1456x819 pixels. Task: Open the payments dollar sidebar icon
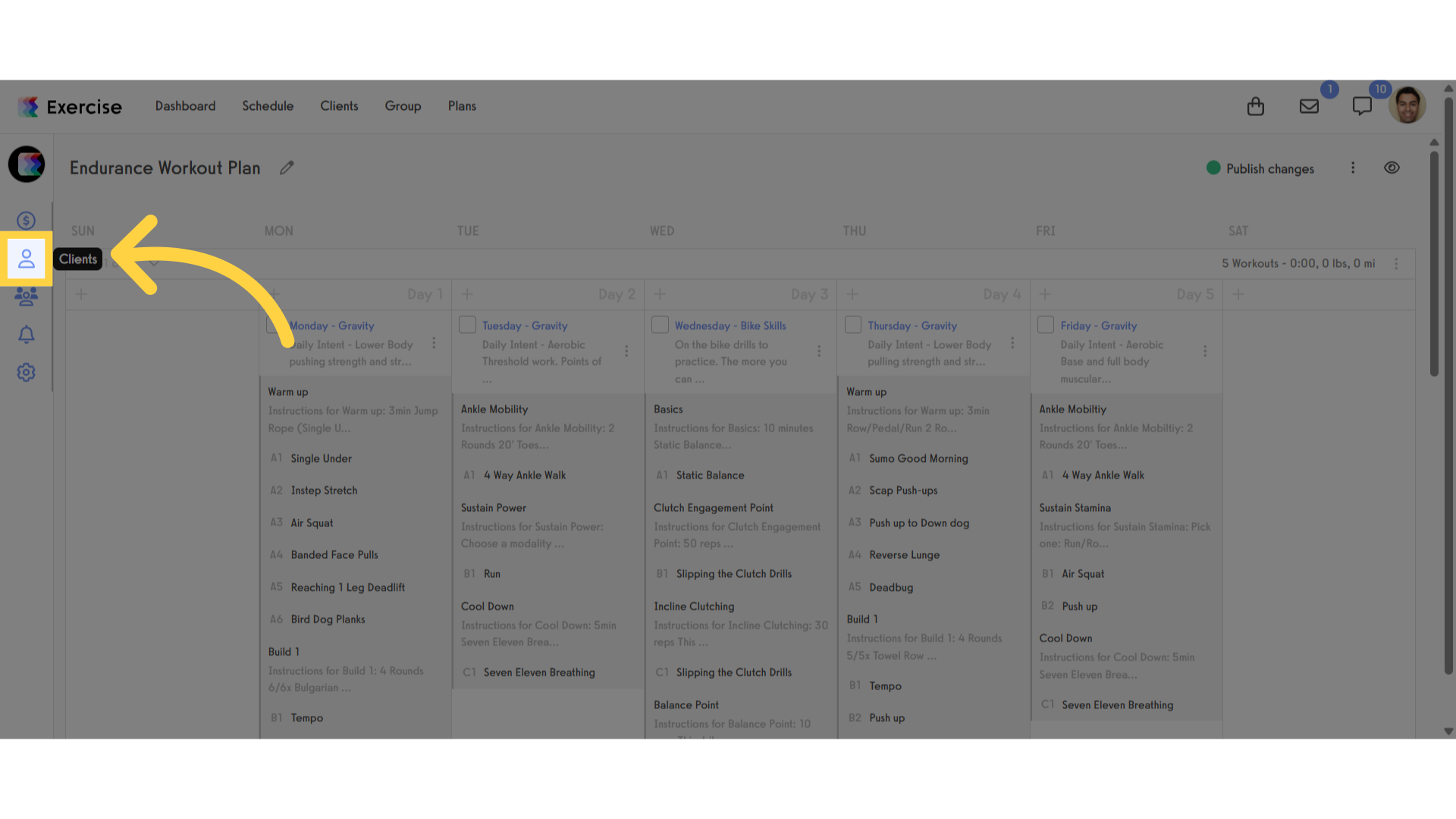pos(27,221)
